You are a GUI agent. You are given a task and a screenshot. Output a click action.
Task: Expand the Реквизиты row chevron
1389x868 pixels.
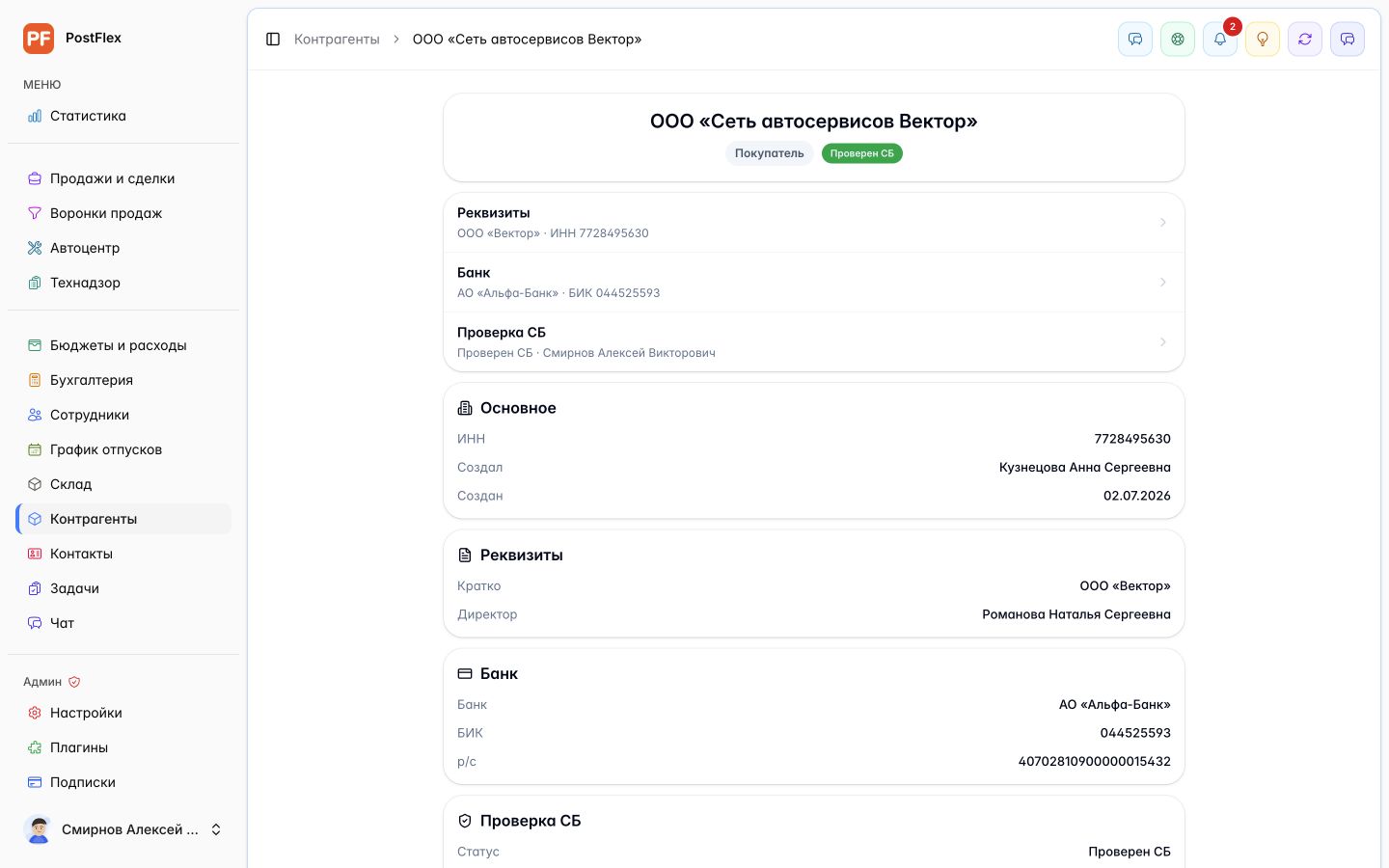[x=1162, y=223]
